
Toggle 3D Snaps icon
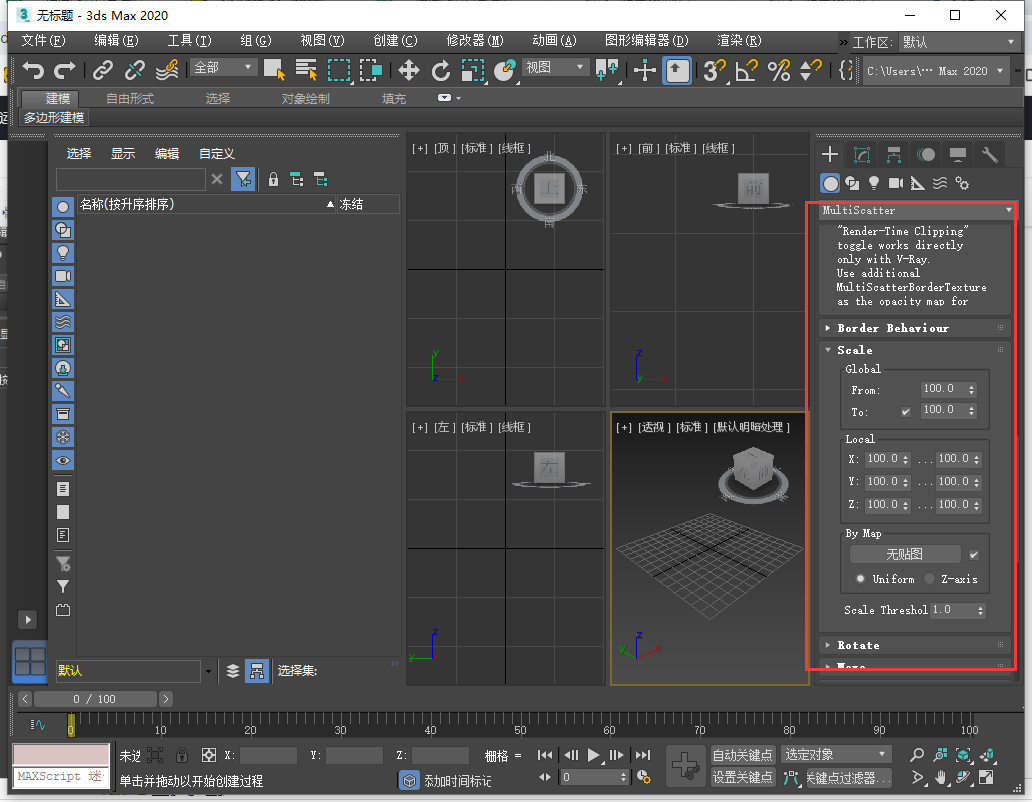(x=713, y=70)
